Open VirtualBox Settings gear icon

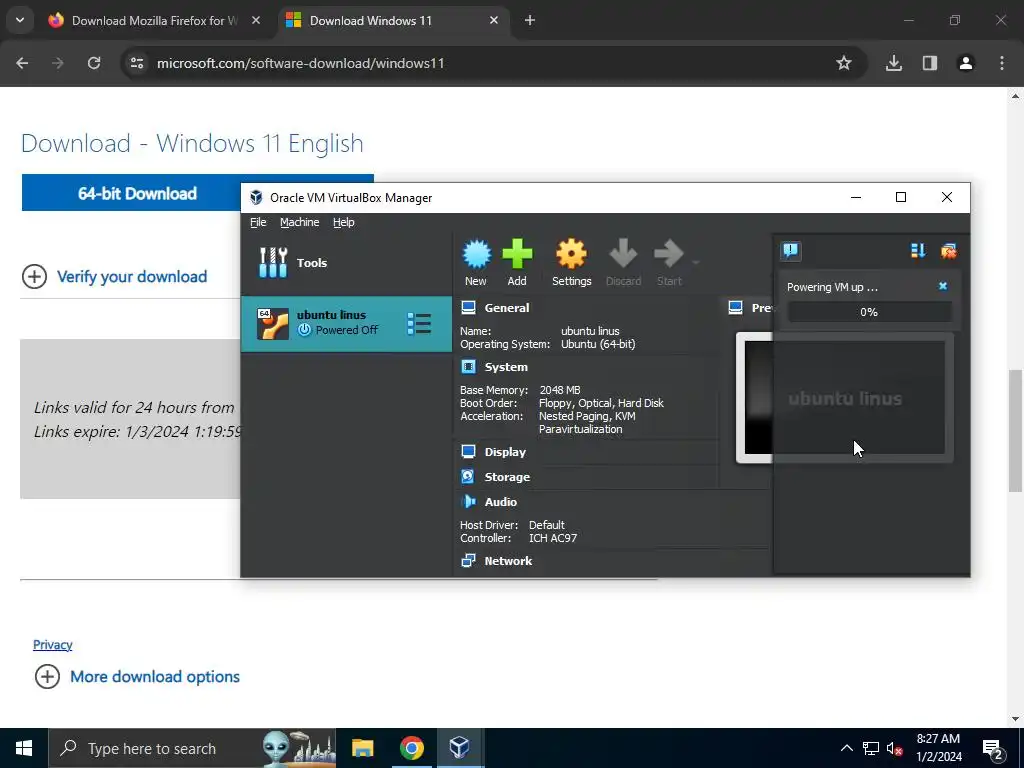571,263
